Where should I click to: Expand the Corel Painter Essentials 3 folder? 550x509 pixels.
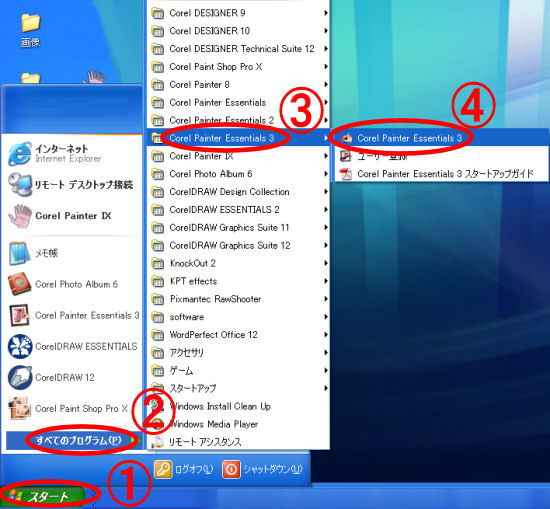tap(239, 138)
